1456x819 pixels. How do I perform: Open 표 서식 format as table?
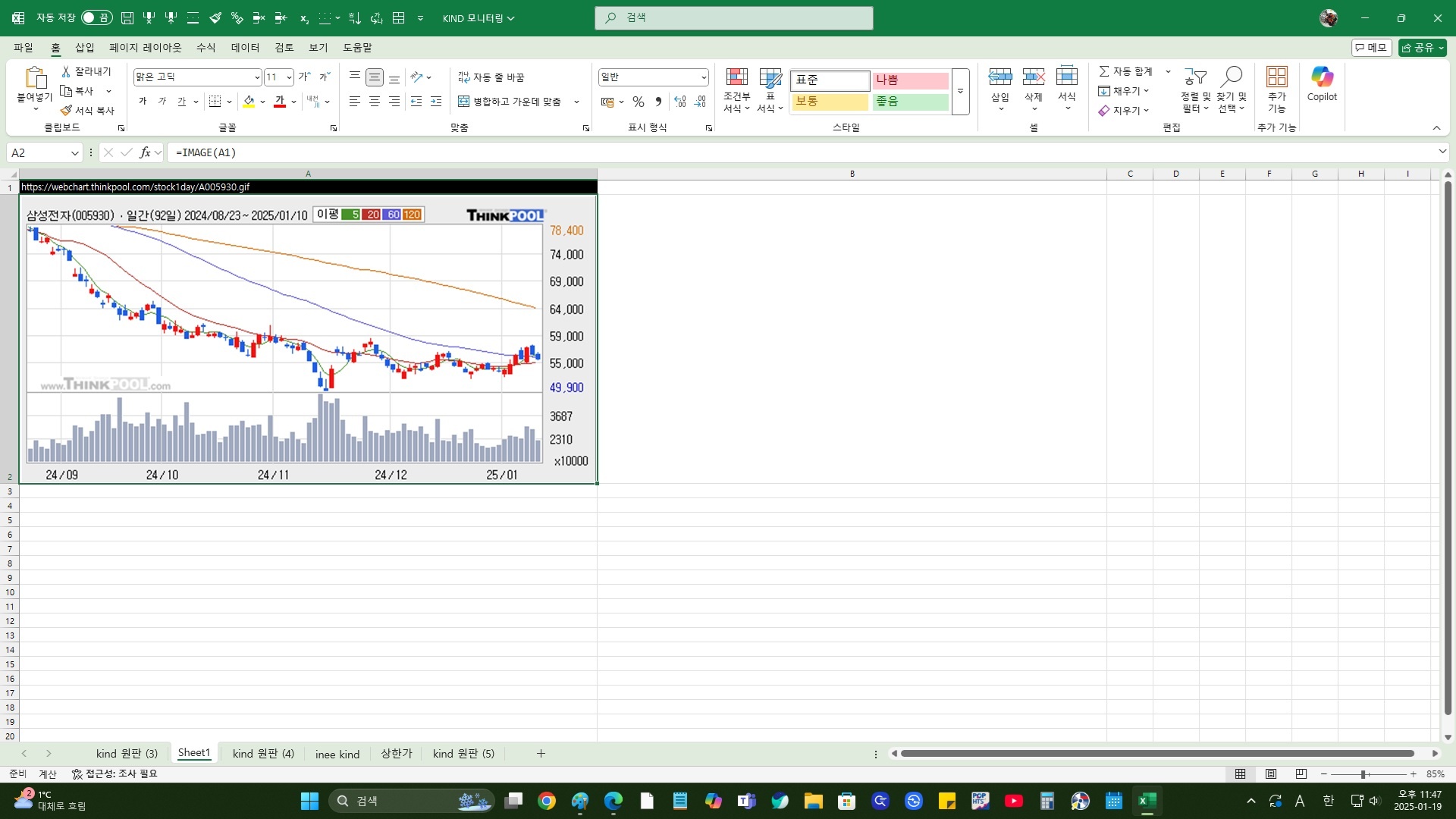click(x=770, y=90)
